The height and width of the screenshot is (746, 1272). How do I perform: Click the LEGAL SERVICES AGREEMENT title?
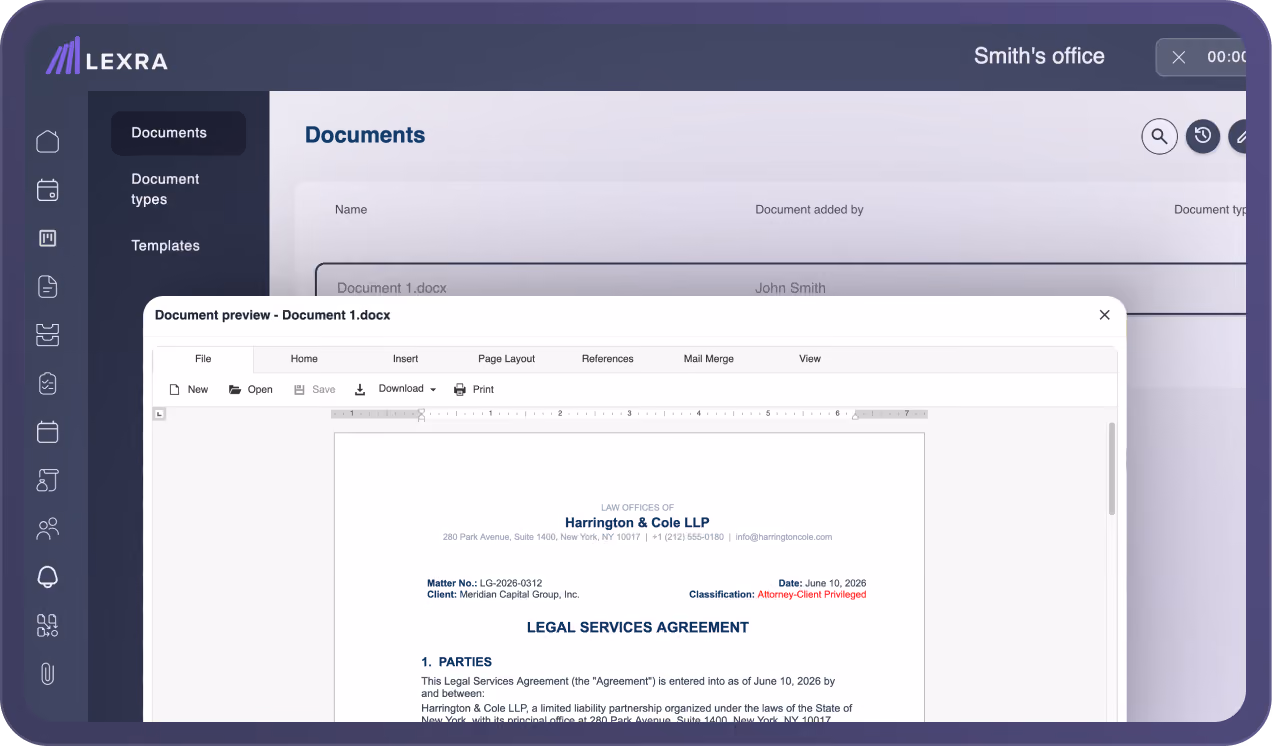click(637, 628)
